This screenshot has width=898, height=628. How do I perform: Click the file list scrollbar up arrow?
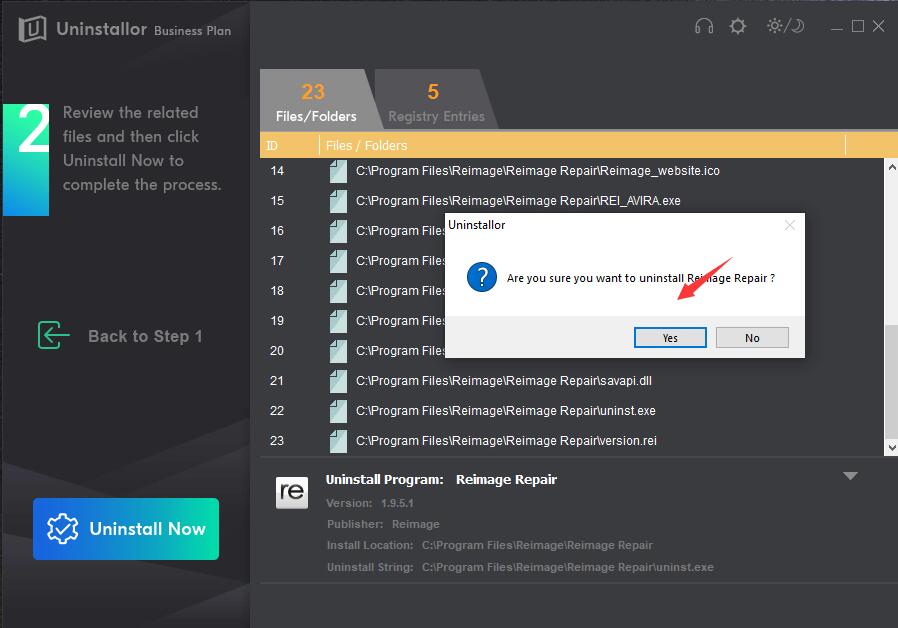tap(892, 167)
